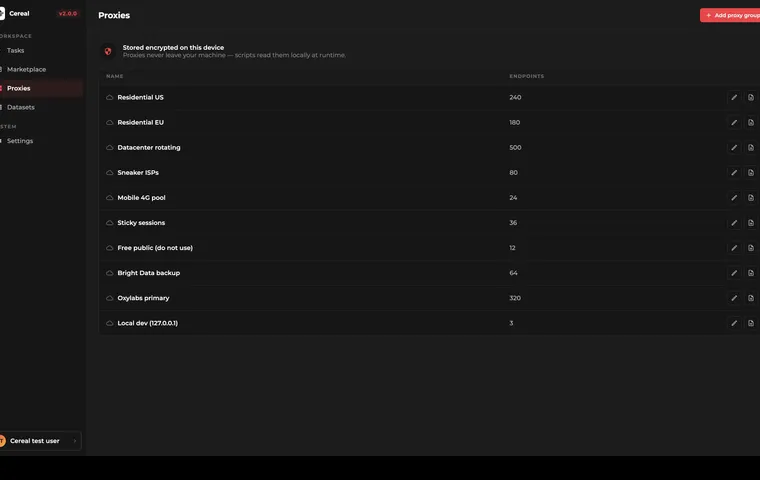The width and height of the screenshot is (760, 480).
Task: Click the 320 endpoints value
Action: pyautogui.click(x=515, y=298)
